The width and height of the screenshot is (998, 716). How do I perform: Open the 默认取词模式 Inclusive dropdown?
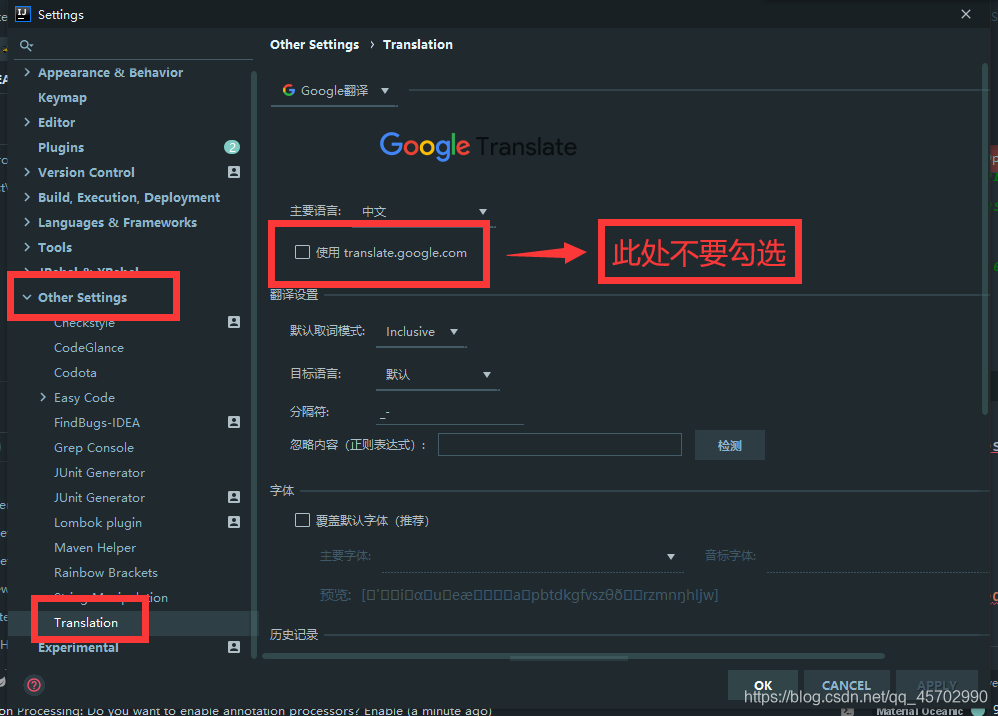pos(421,332)
